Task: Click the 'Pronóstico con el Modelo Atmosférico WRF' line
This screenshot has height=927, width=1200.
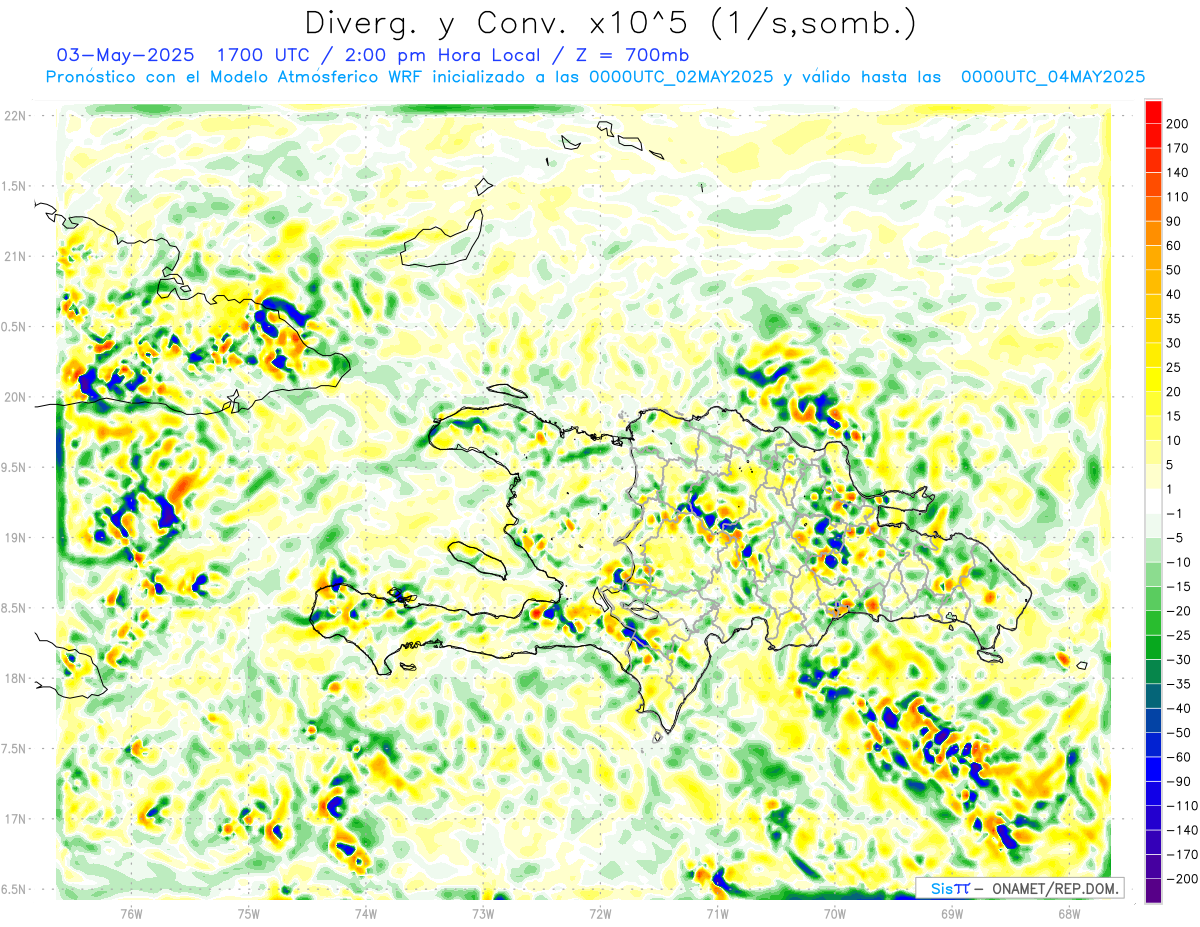Action: tap(234, 76)
